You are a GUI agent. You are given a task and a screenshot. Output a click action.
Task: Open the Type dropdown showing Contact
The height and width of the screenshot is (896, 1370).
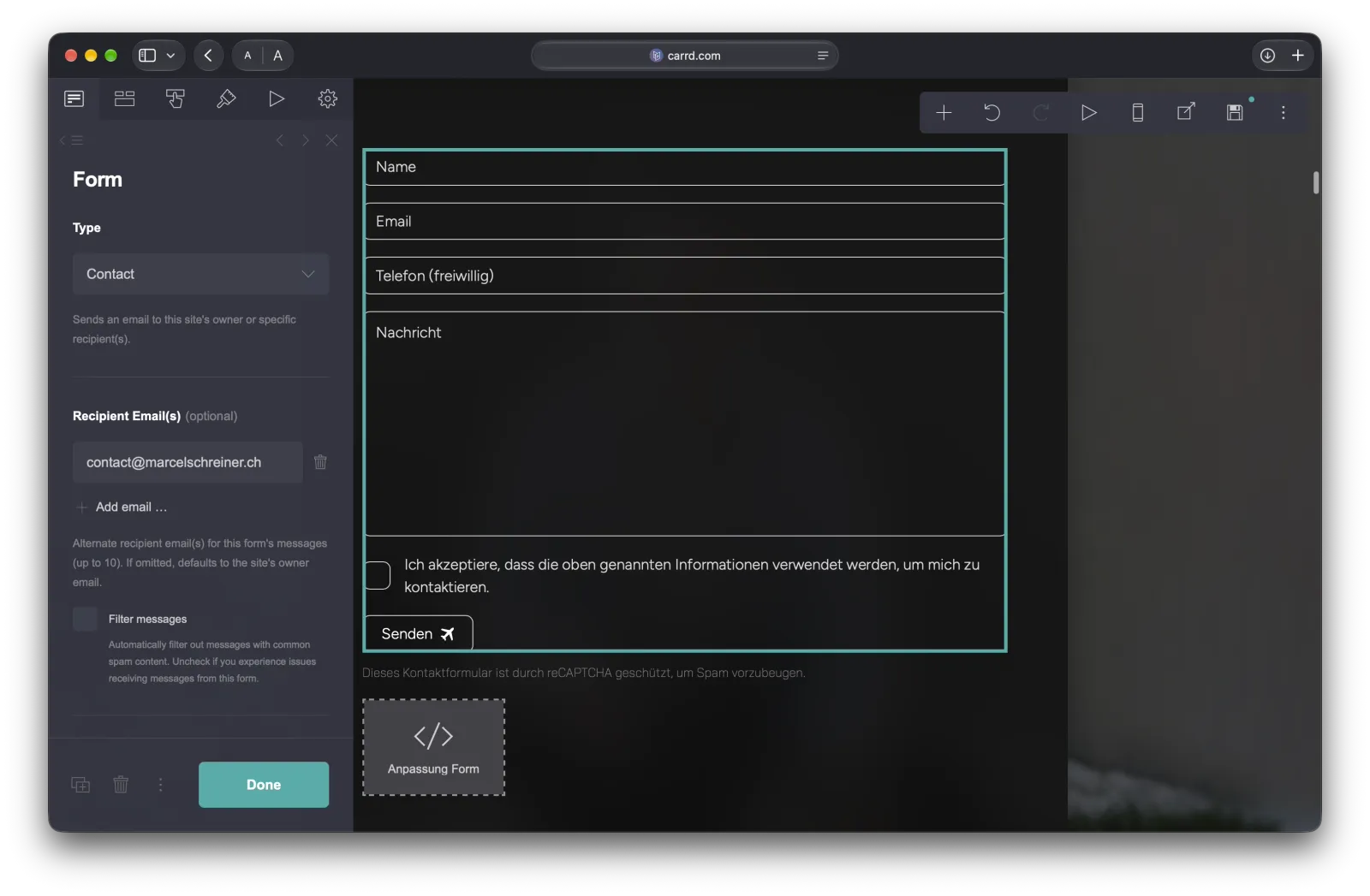click(x=201, y=275)
